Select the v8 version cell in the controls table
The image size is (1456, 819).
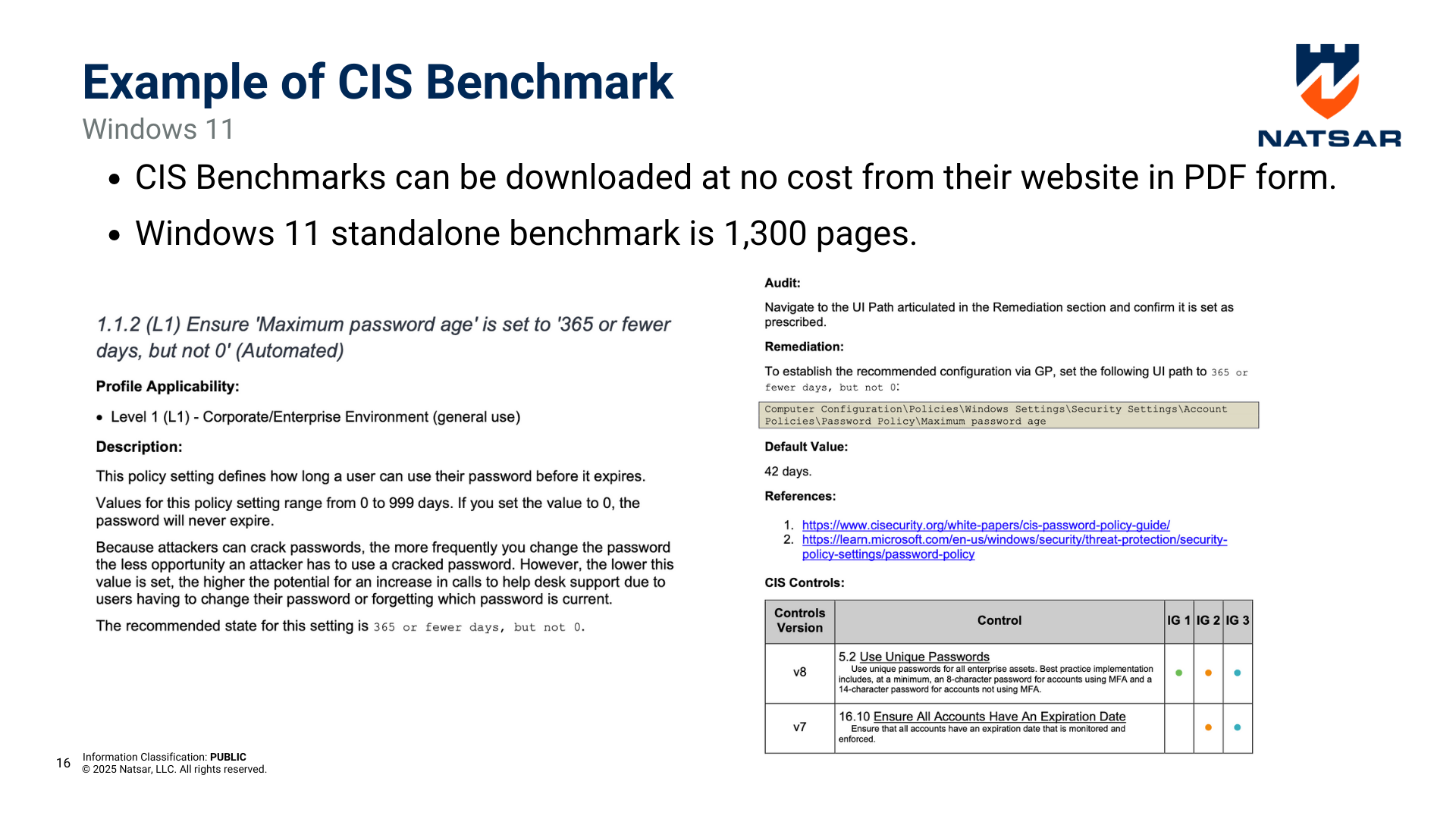click(x=799, y=672)
